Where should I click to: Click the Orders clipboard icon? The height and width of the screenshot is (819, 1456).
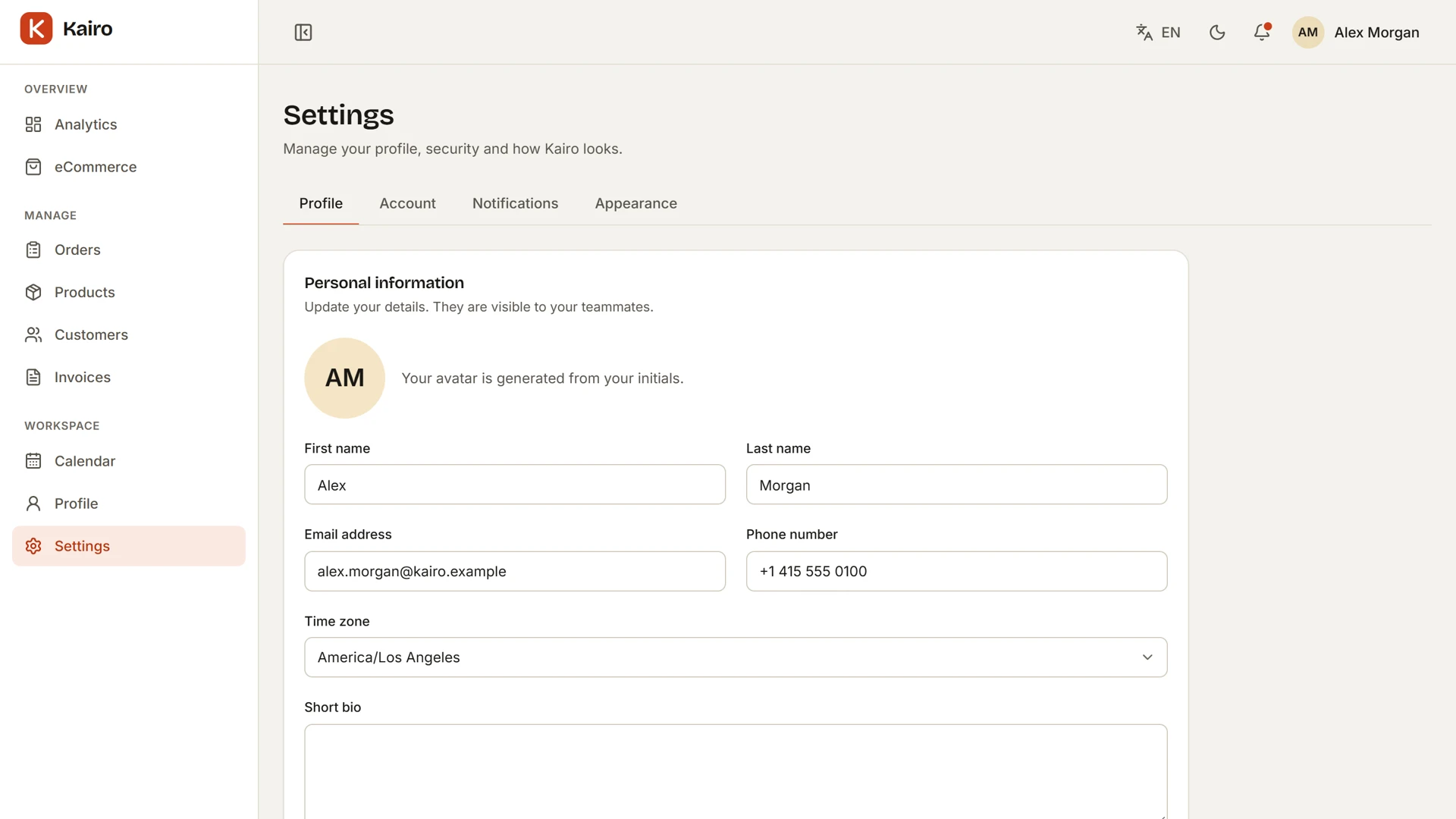click(x=33, y=250)
